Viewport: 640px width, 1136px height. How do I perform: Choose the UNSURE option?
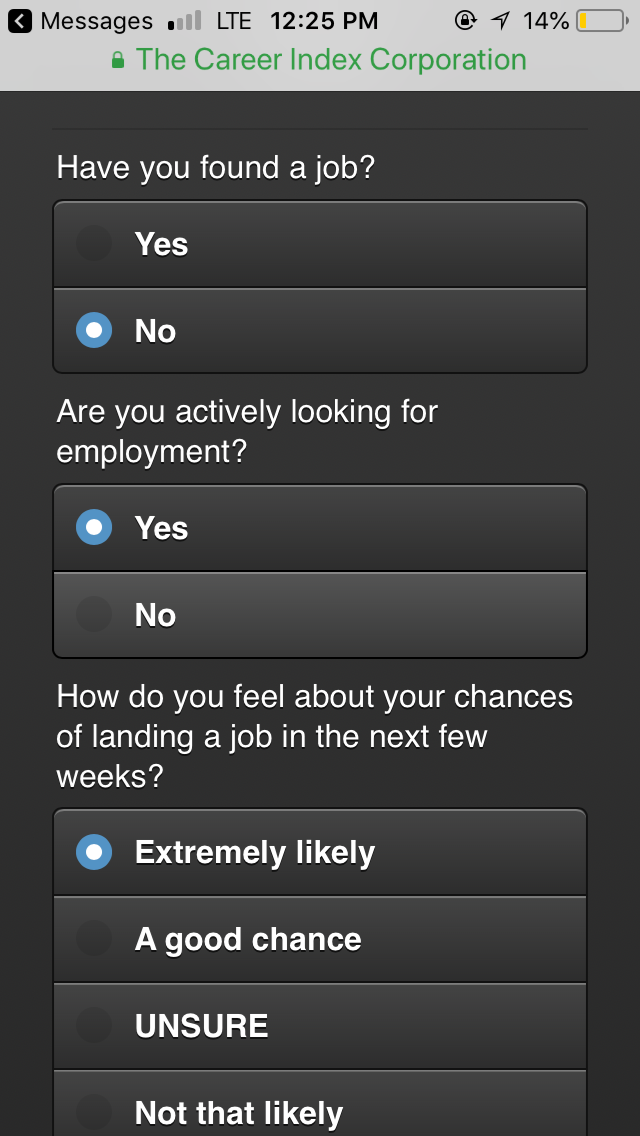320,1026
